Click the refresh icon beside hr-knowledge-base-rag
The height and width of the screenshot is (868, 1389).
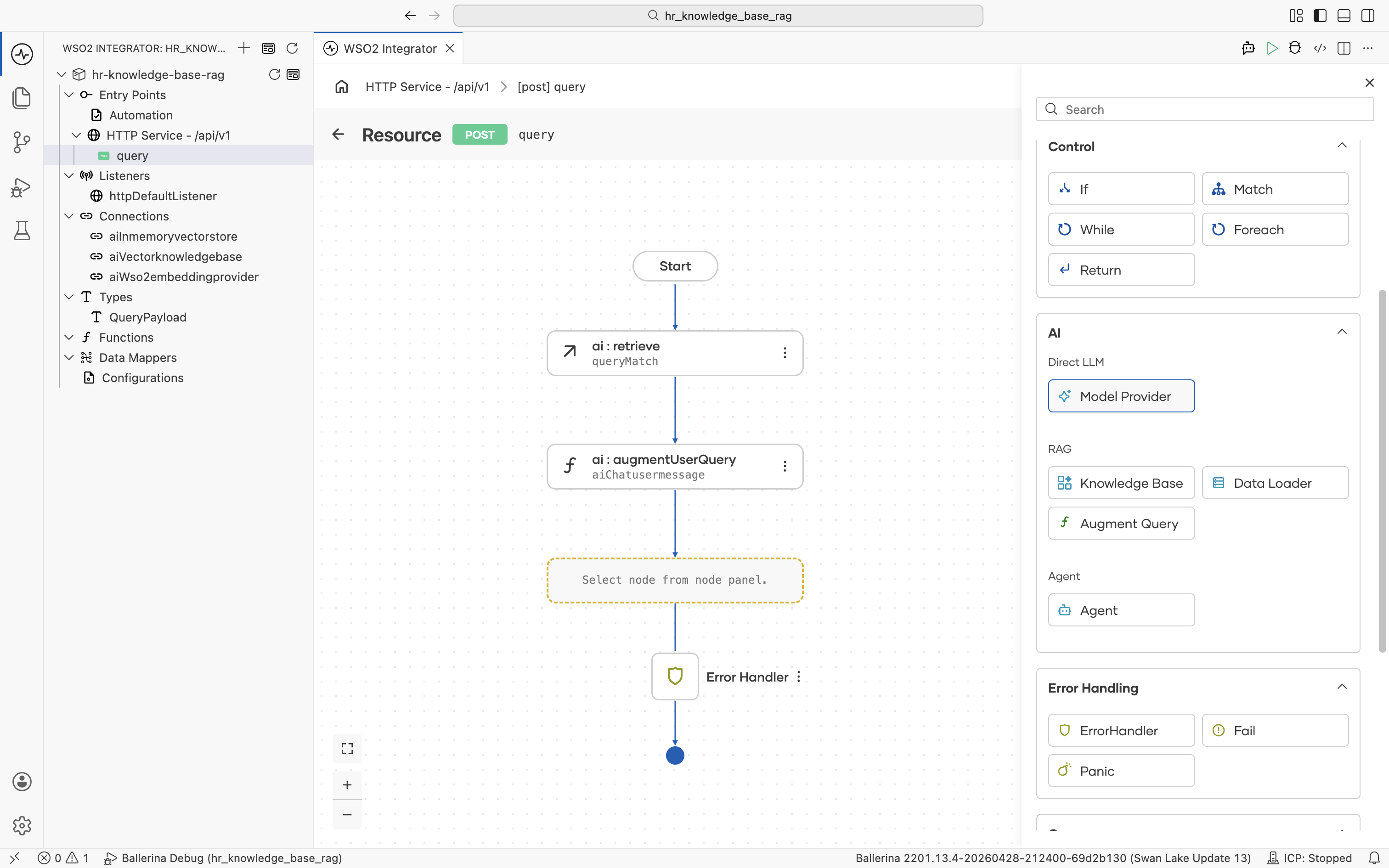click(274, 74)
